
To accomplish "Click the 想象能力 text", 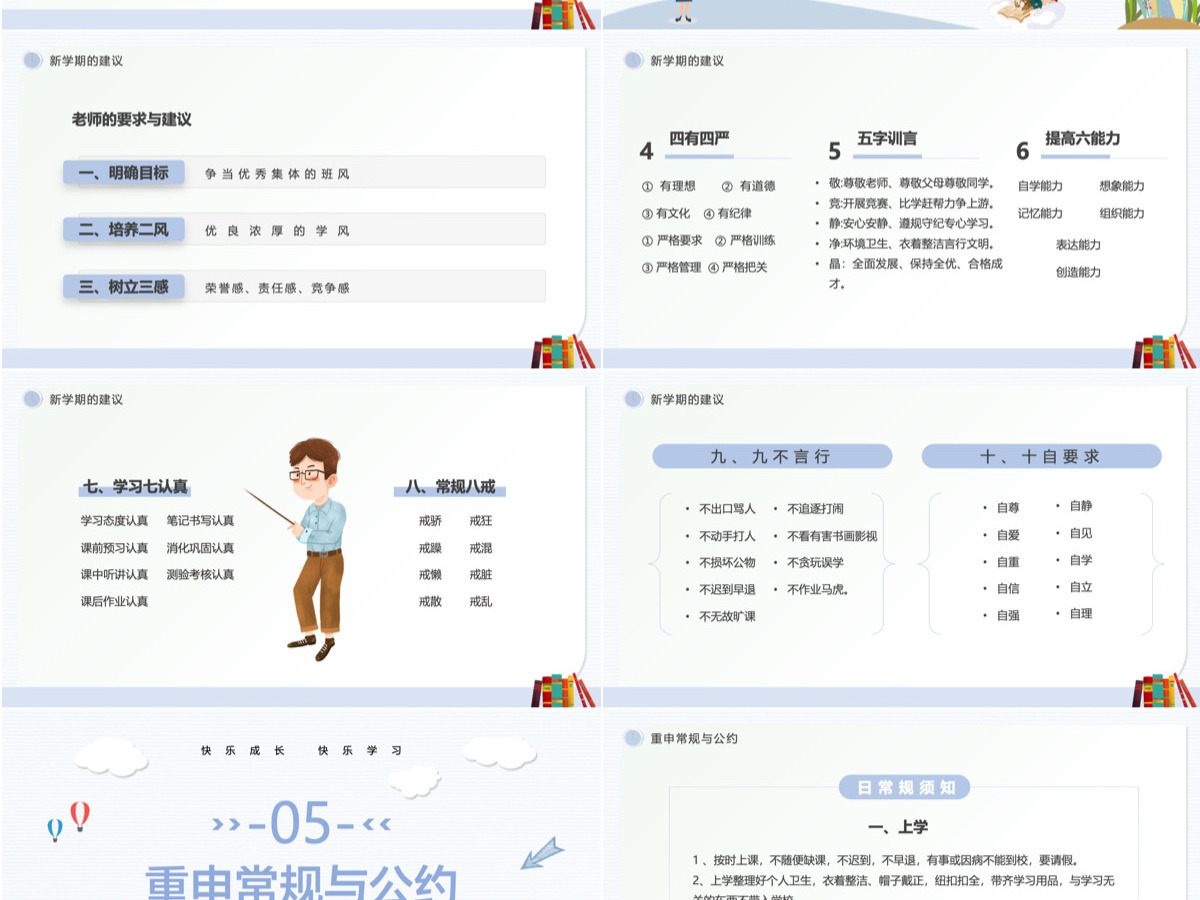I will (1122, 186).
